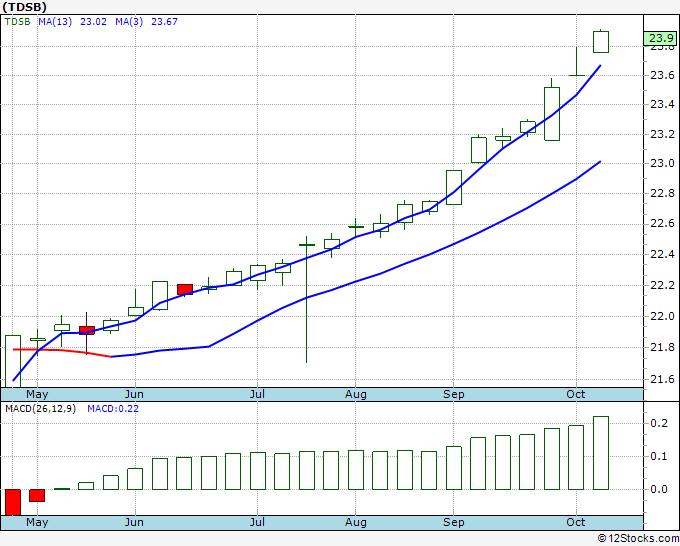The width and height of the screenshot is (680, 546).
Task: Click the red segment of the MA(13) line
Action: 62,352
